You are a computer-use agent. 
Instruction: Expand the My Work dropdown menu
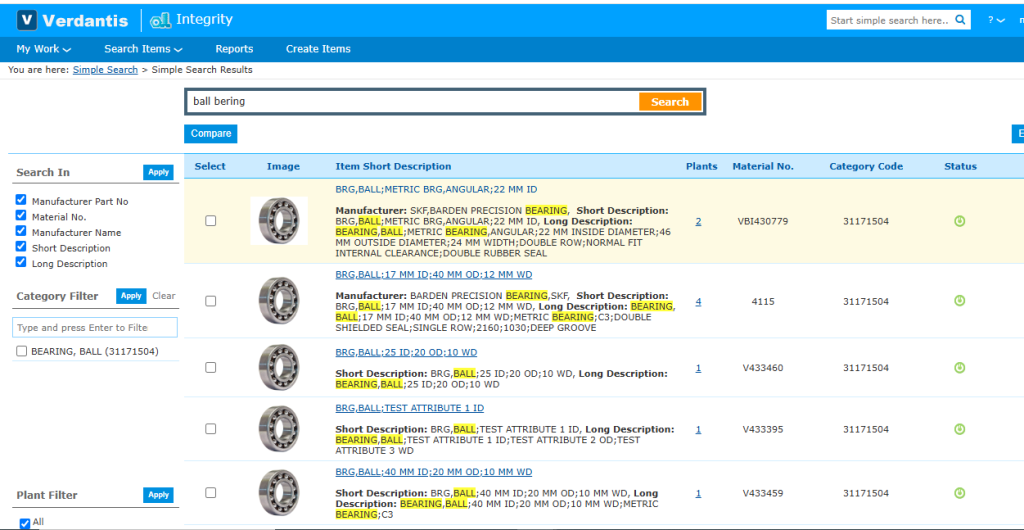tap(43, 49)
